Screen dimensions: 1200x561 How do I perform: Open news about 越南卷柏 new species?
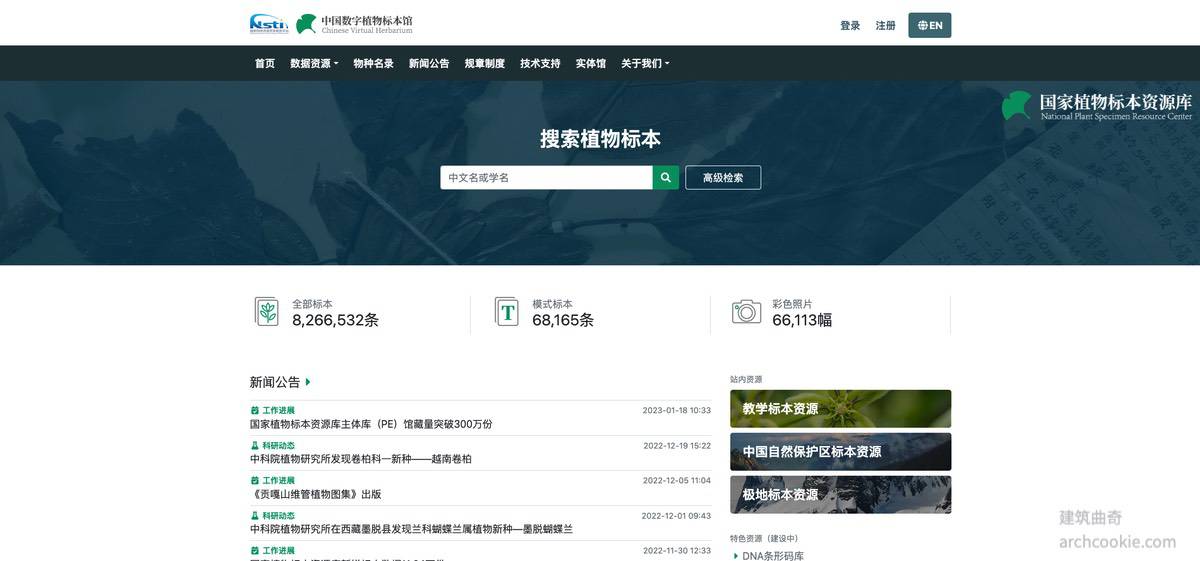click(361, 459)
